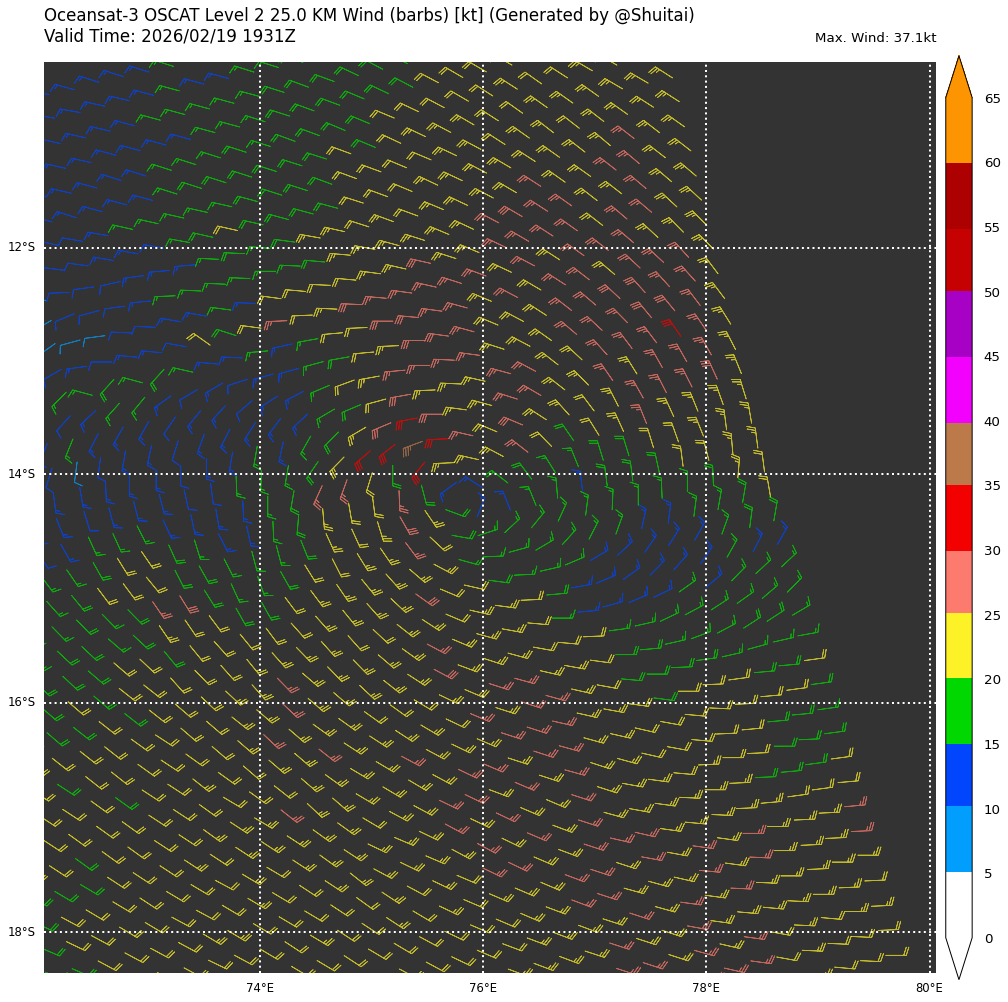Viewport: 1008px width, 1002px height.
Task: Click the Oceansat-3 OSCAT chart title
Action: pyautogui.click(x=369, y=16)
